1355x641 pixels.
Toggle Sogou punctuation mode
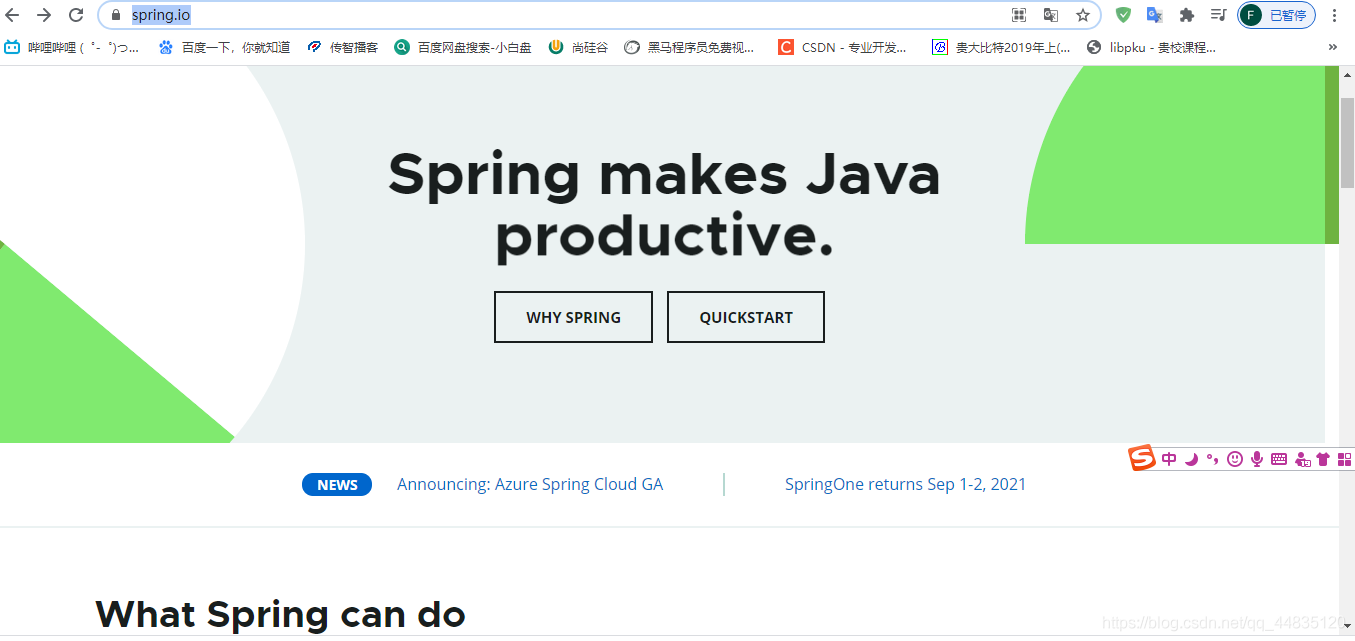[x=1212, y=460]
